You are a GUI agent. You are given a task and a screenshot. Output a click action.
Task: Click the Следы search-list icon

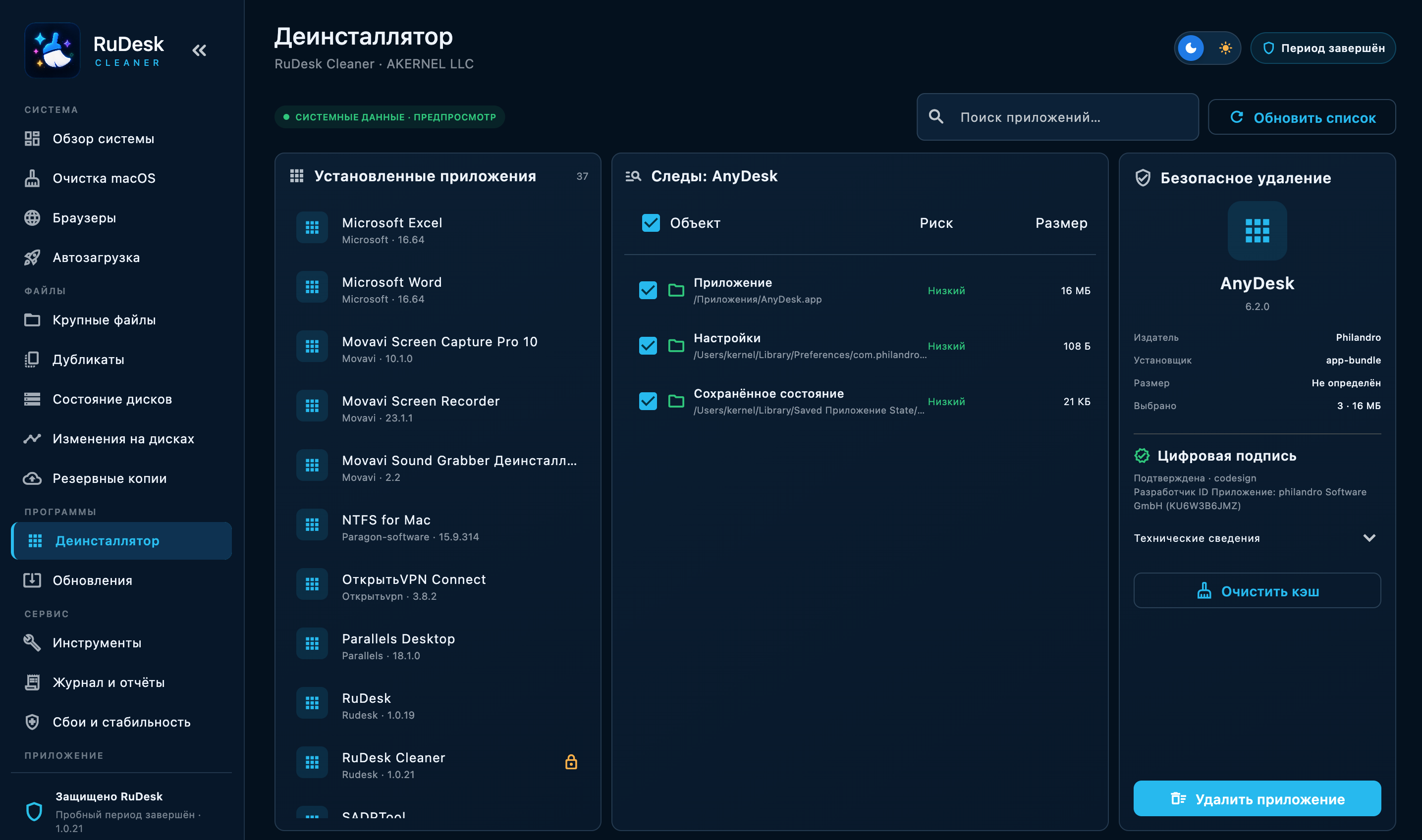pos(633,176)
